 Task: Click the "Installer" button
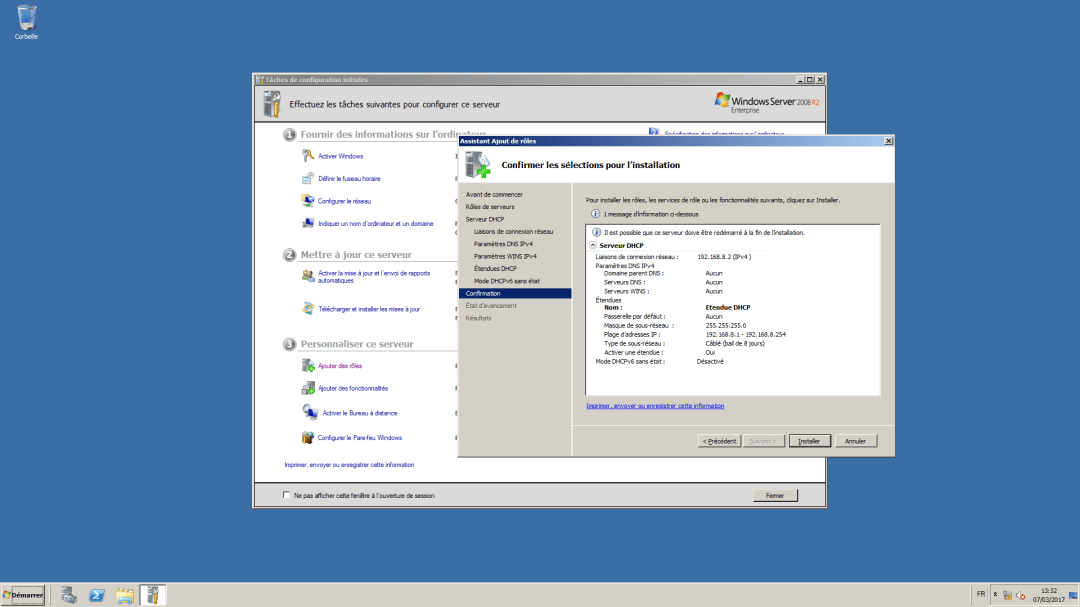click(x=809, y=440)
